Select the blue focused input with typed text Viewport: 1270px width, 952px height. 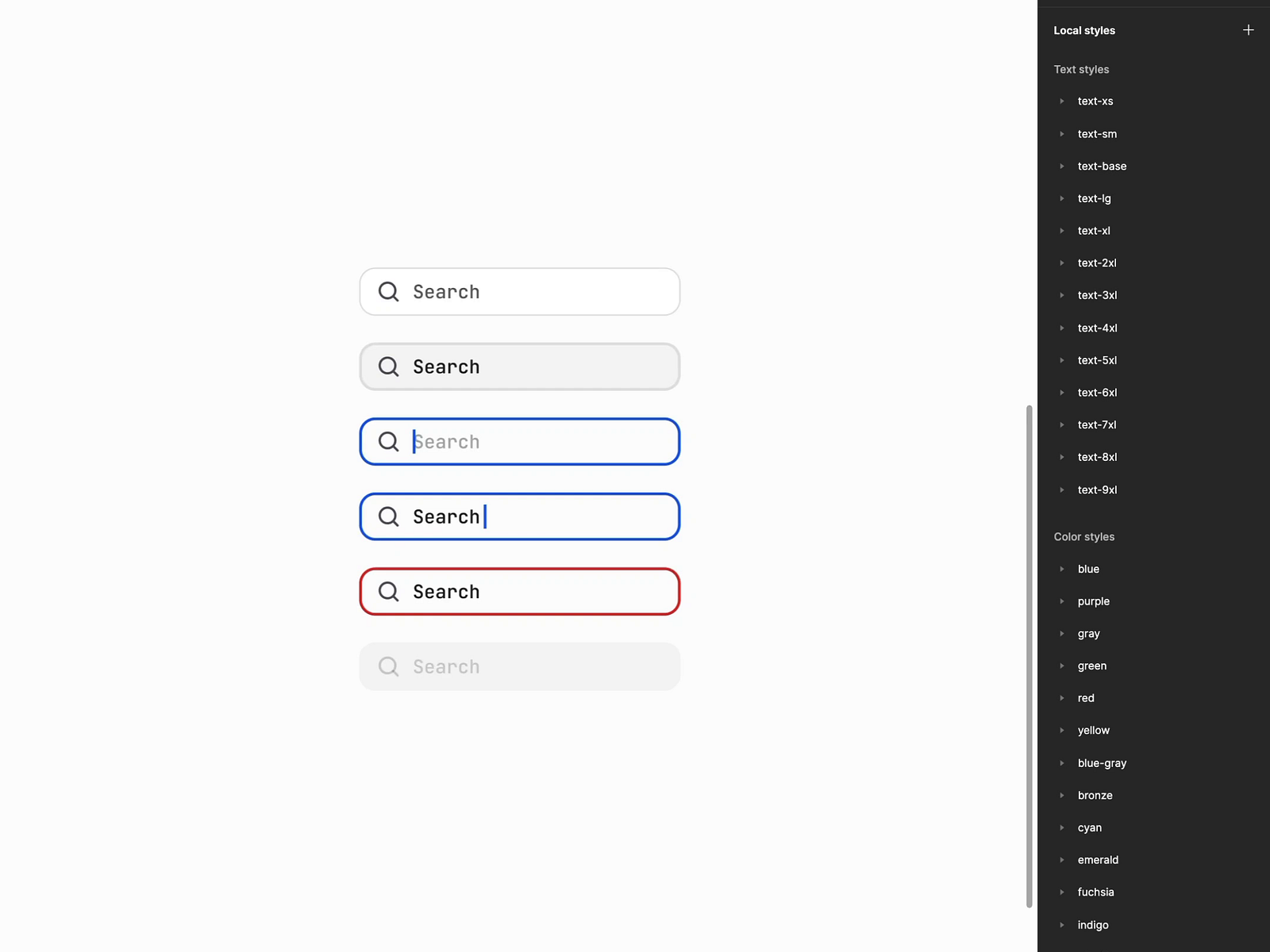coord(520,516)
